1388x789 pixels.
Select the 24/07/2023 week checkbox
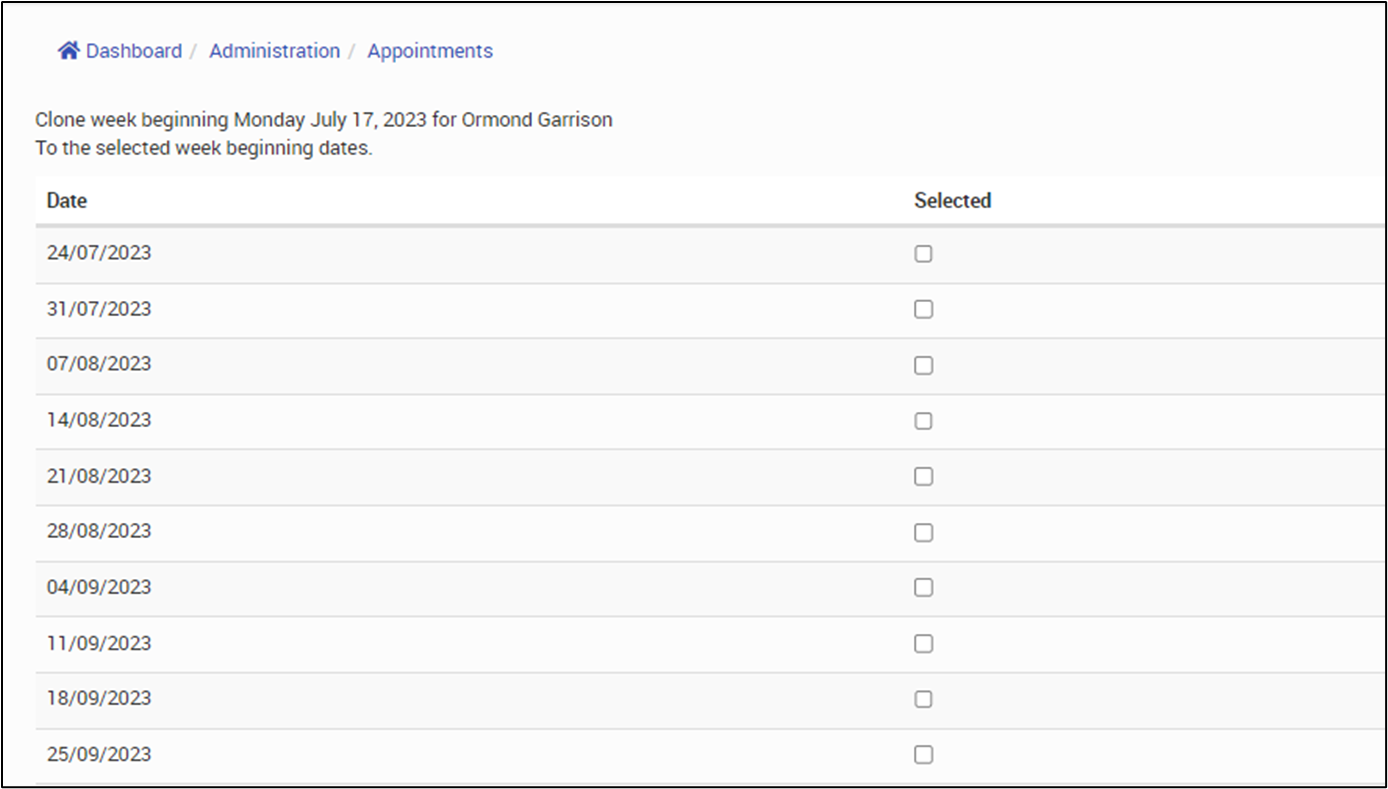(923, 254)
